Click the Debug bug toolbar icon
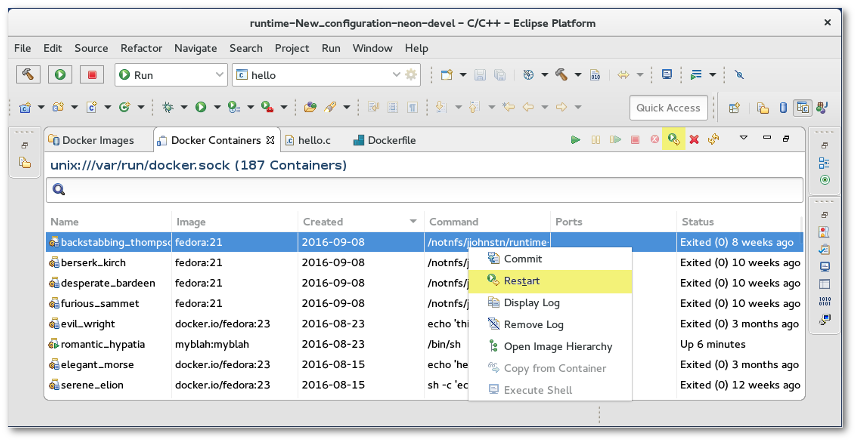Image resolution: width=857 pixels, height=442 pixels. point(168,107)
